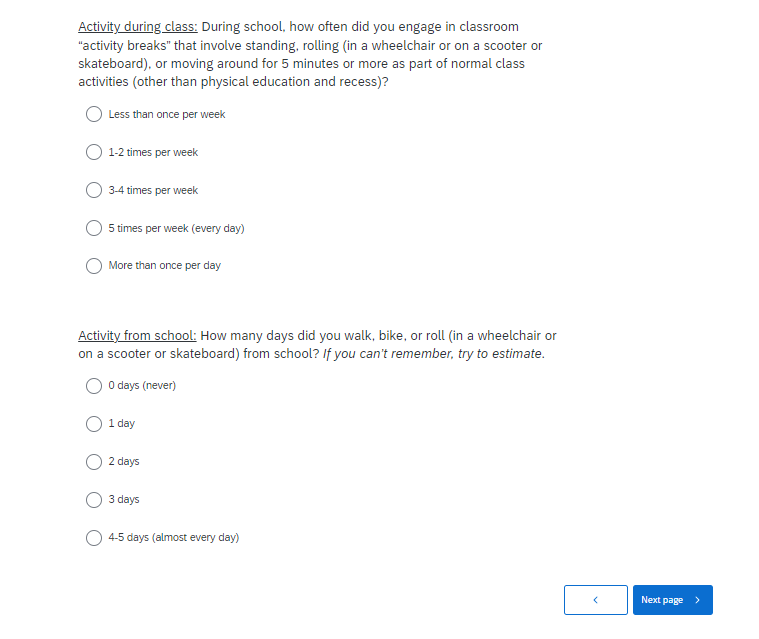
Task: Click the '4-5 days (almost every day)' label
Action: click(174, 538)
